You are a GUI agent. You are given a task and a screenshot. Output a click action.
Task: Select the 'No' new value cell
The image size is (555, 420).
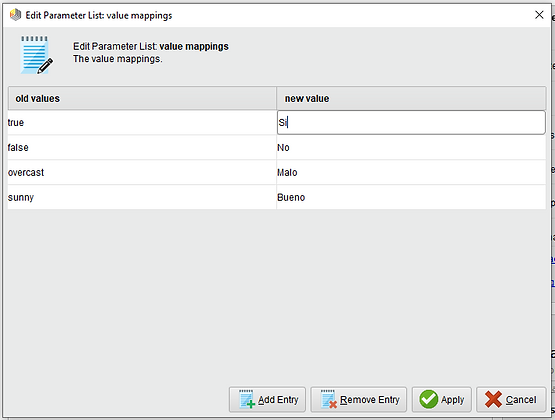[411, 147]
